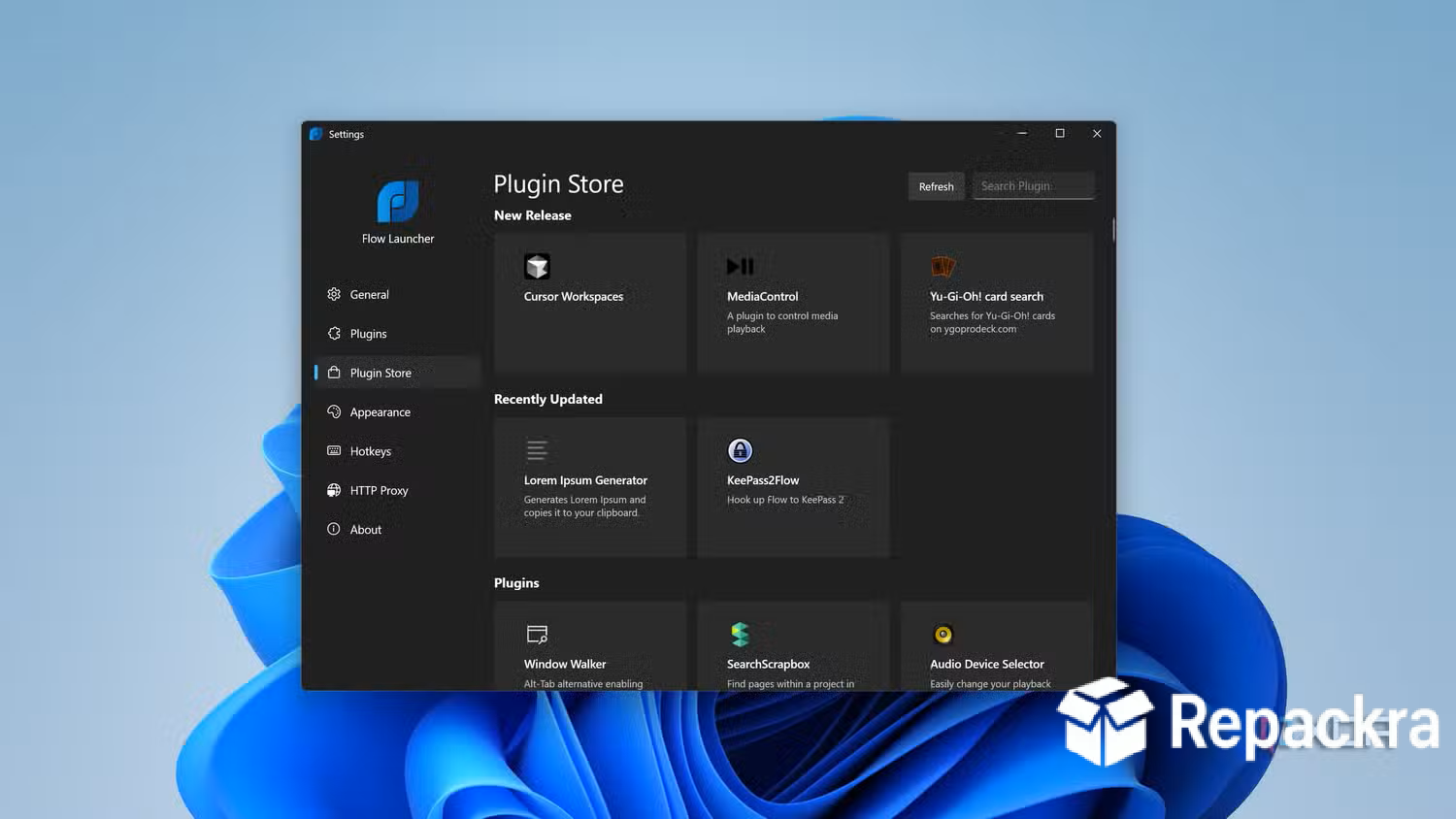Show the About page
Viewport: 1456px width, 819px height.
pyautogui.click(x=397, y=529)
